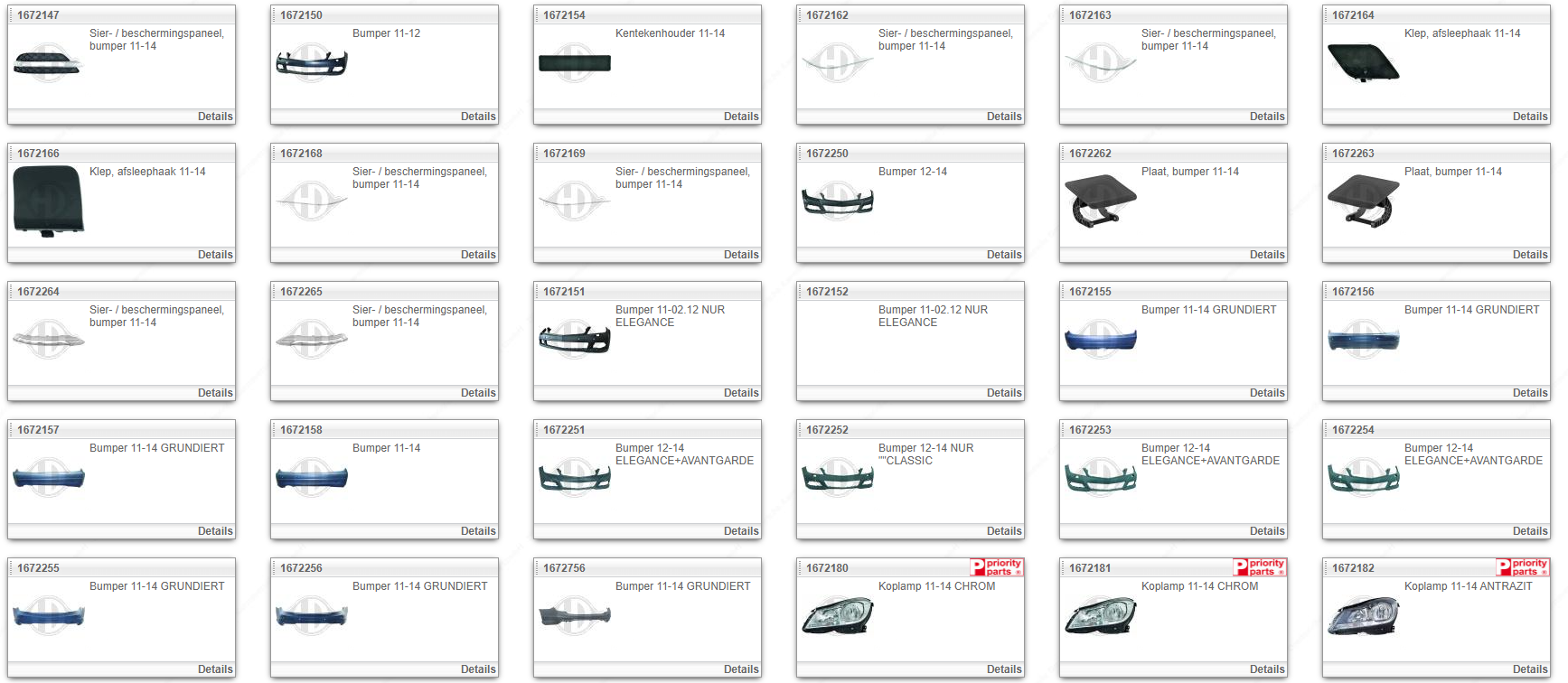
Task: Open Details for part 1672182
Action: 1530,669
